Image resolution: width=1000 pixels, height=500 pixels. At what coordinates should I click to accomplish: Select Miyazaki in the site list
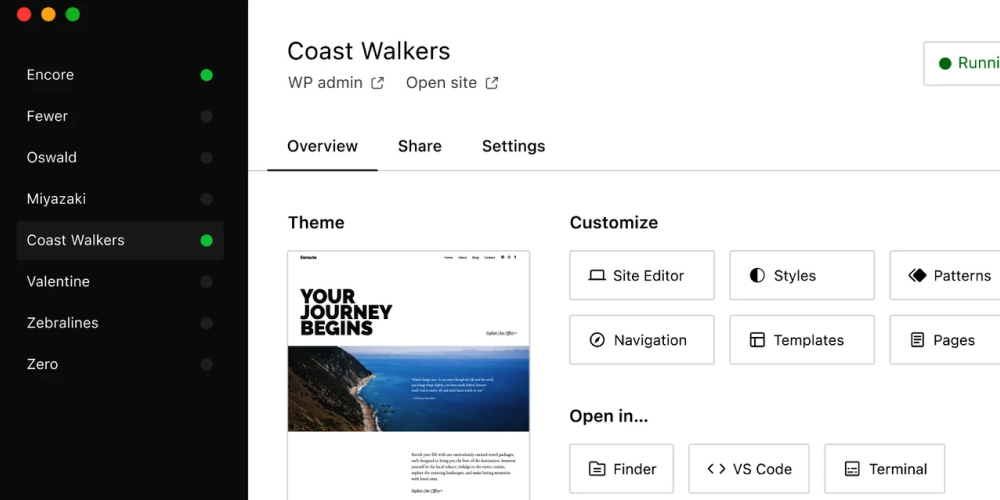point(56,199)
